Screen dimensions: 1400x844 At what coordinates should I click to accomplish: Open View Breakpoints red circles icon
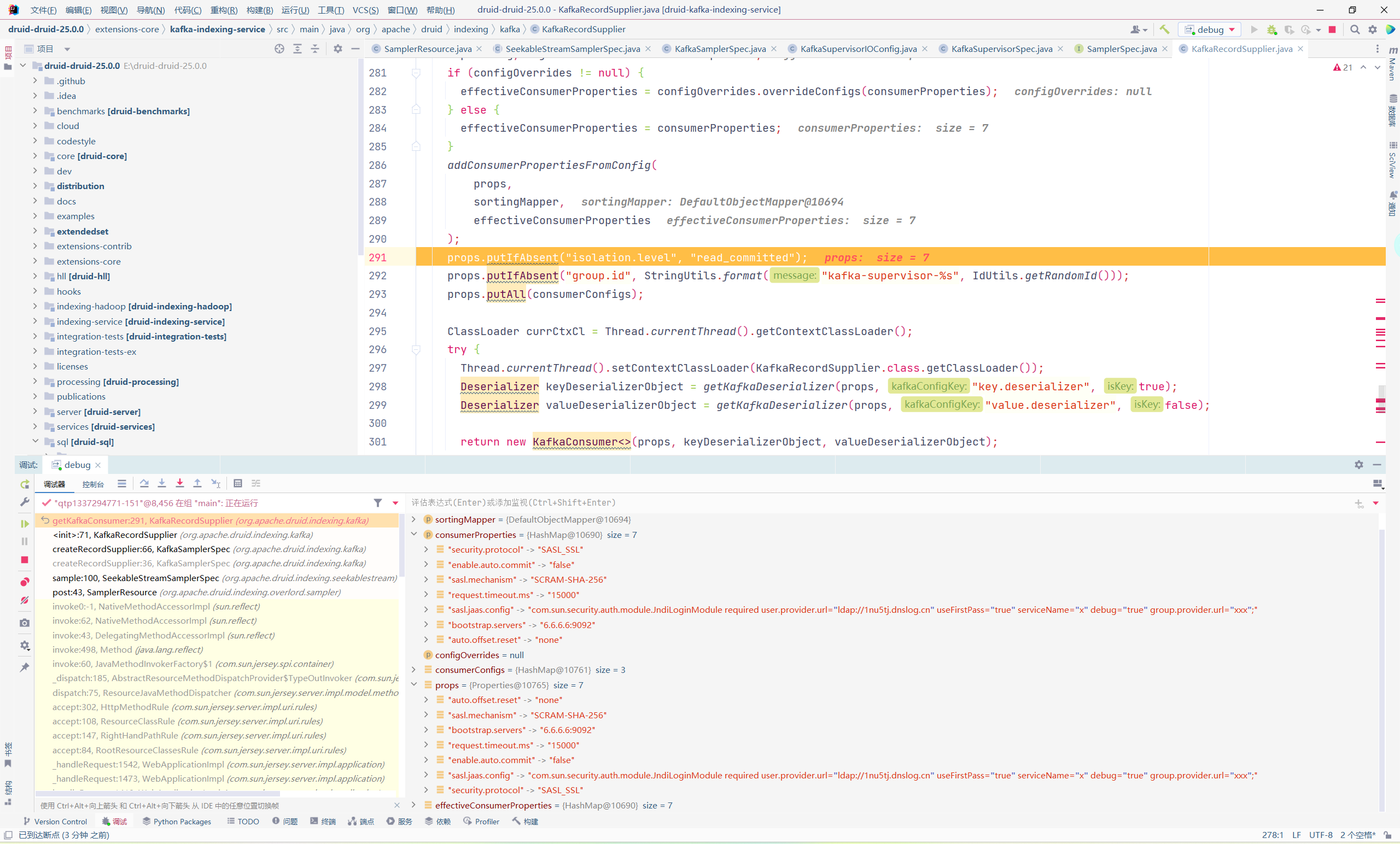25,582
